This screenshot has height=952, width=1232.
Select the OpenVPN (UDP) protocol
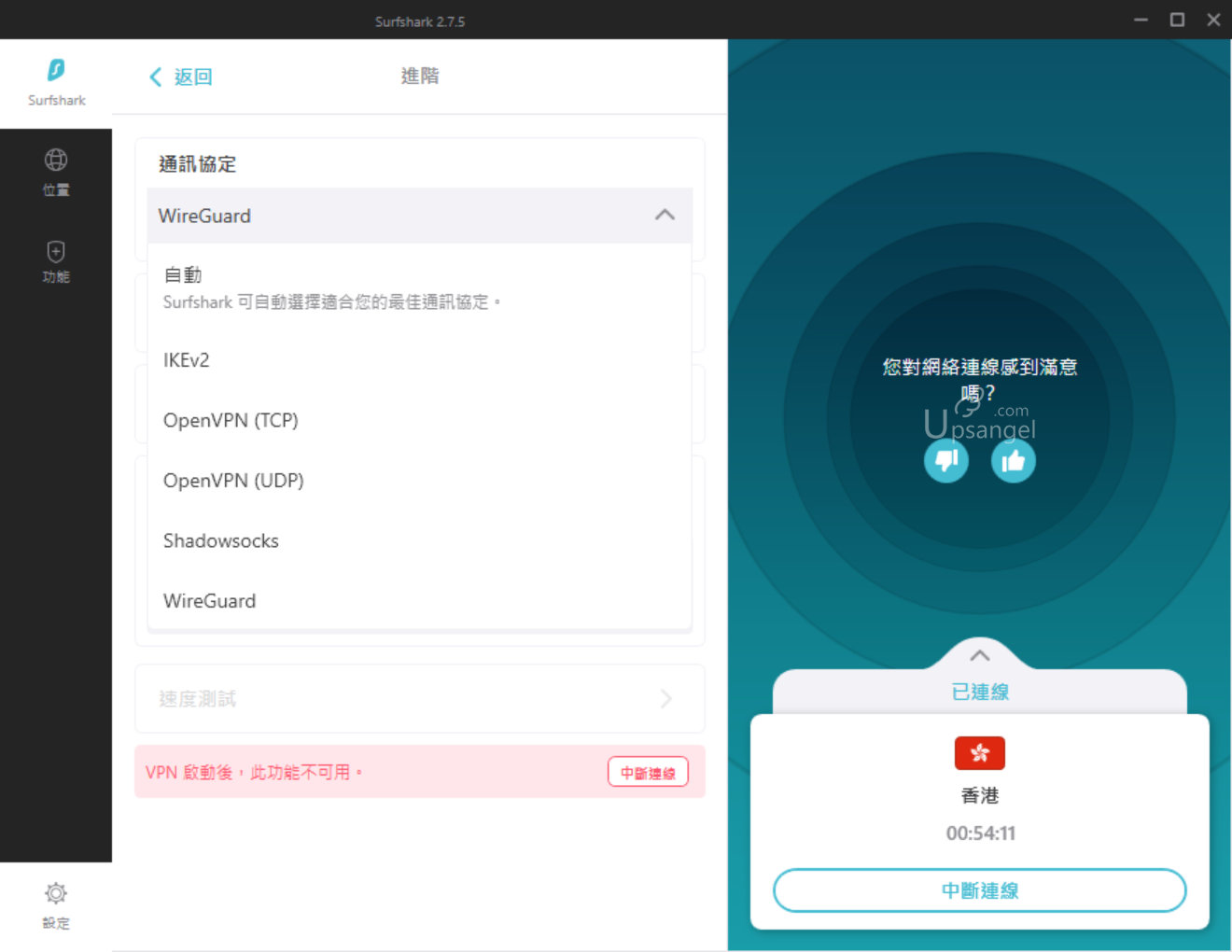(233, 480)
